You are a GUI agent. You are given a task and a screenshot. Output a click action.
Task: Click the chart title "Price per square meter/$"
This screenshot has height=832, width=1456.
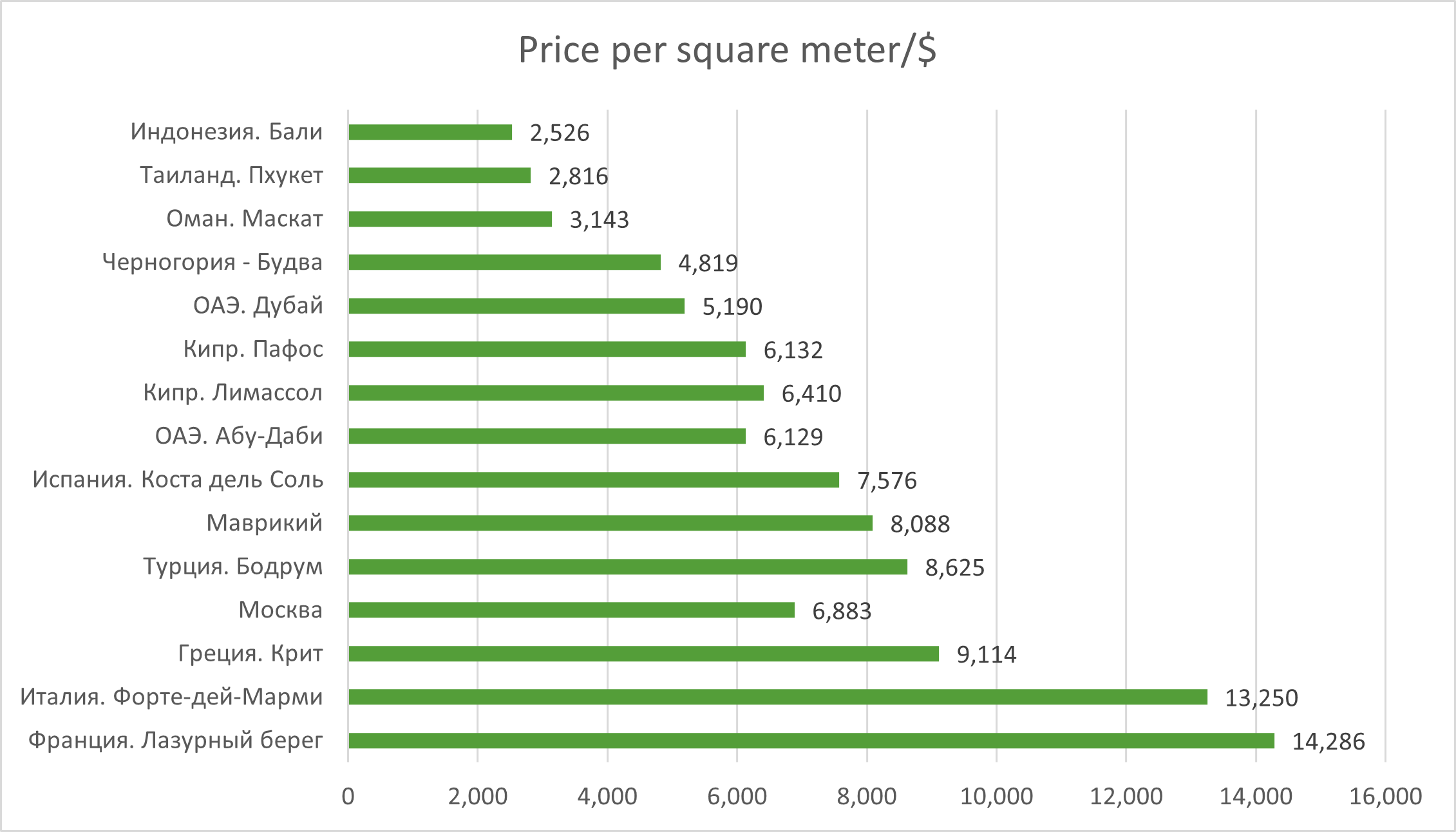pos(727,50)
